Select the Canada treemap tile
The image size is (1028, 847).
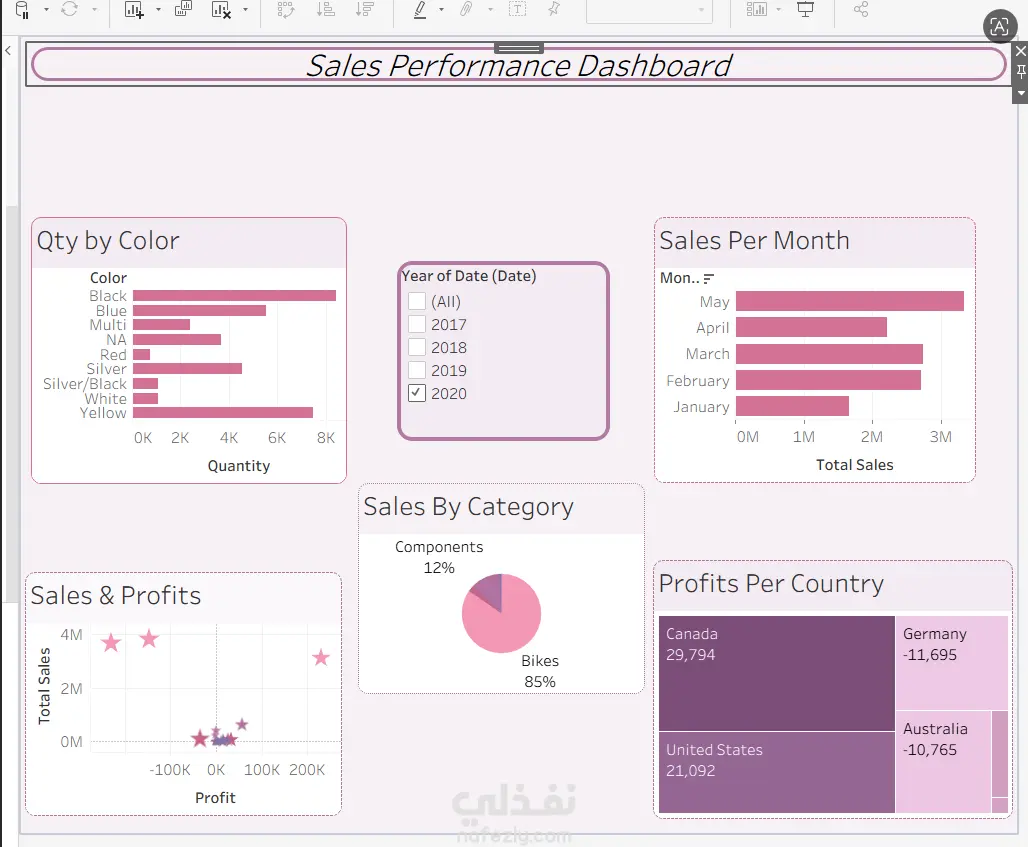(x=777, y=673)
